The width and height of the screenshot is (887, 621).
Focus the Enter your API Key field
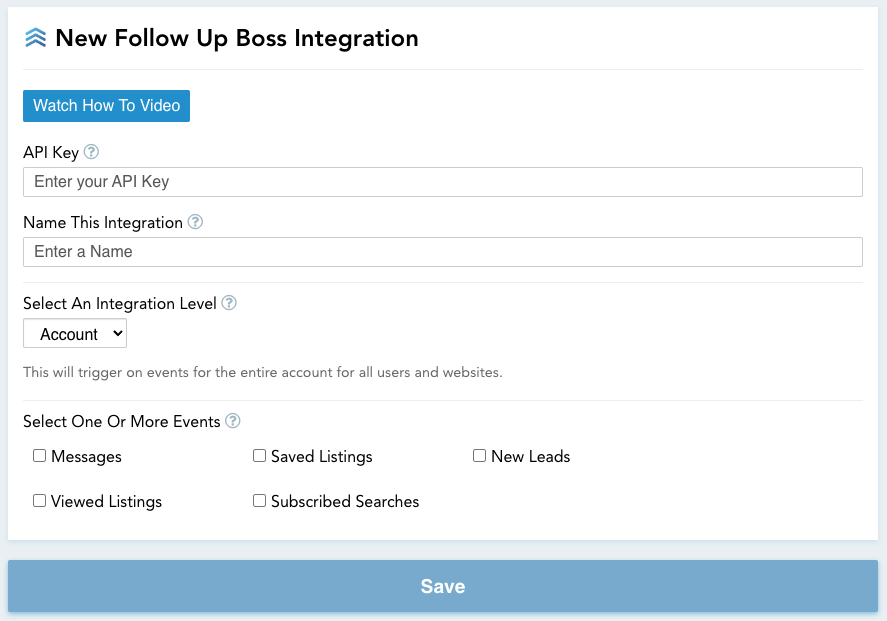click(x=443, y=182)
